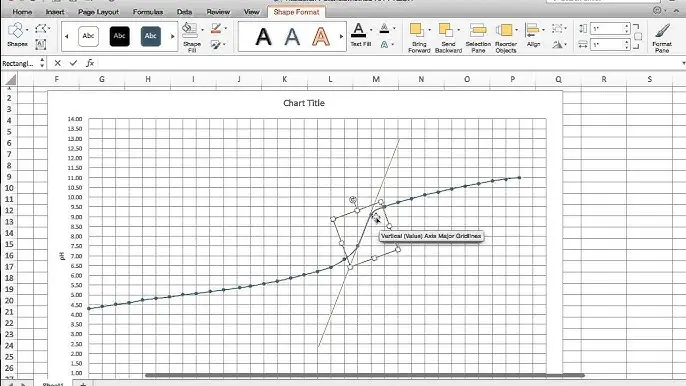Show more WordArt styles
This screenshot has height=386, width=686.
point(341,36)
